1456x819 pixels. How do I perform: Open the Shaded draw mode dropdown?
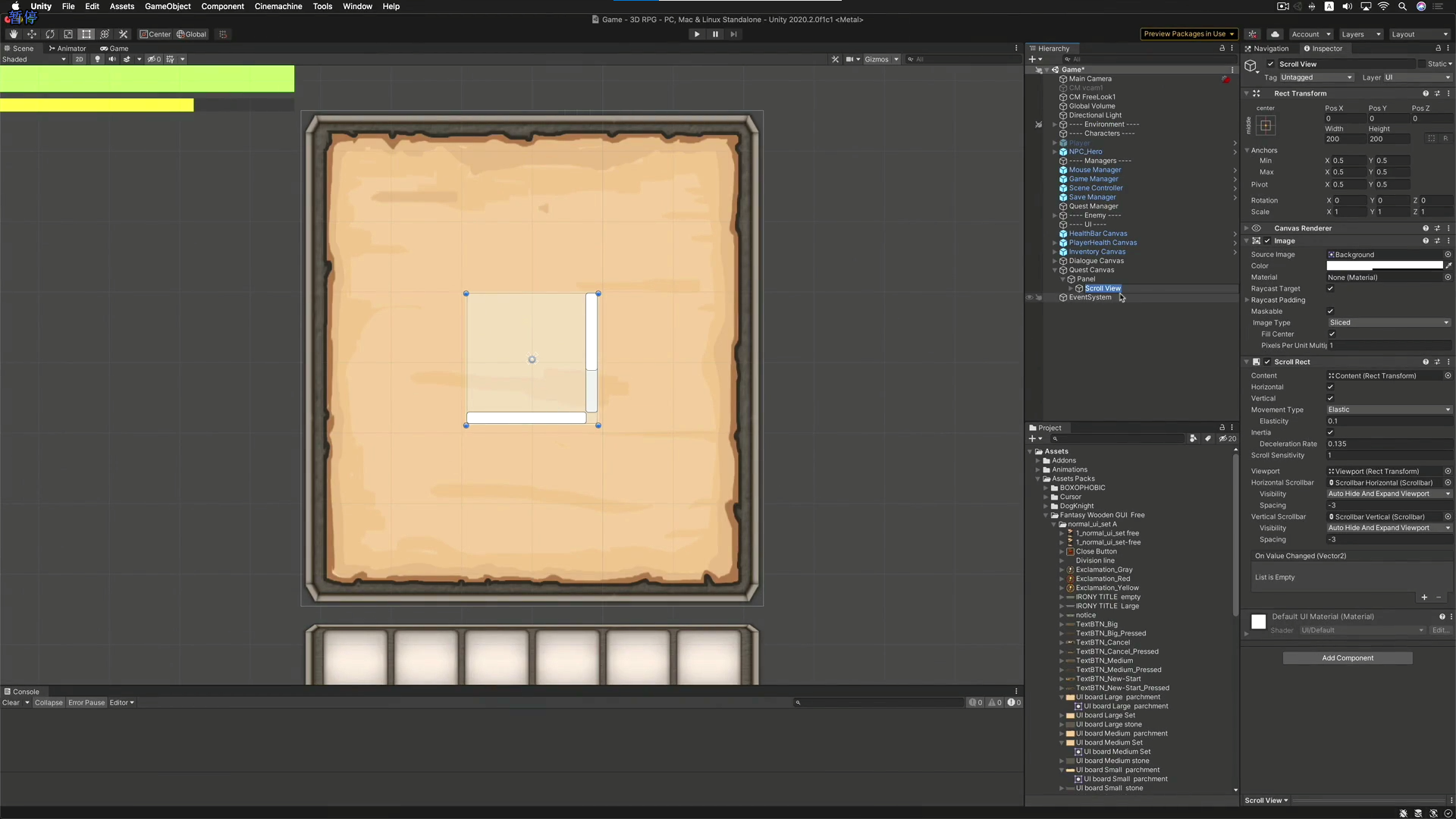34,59
